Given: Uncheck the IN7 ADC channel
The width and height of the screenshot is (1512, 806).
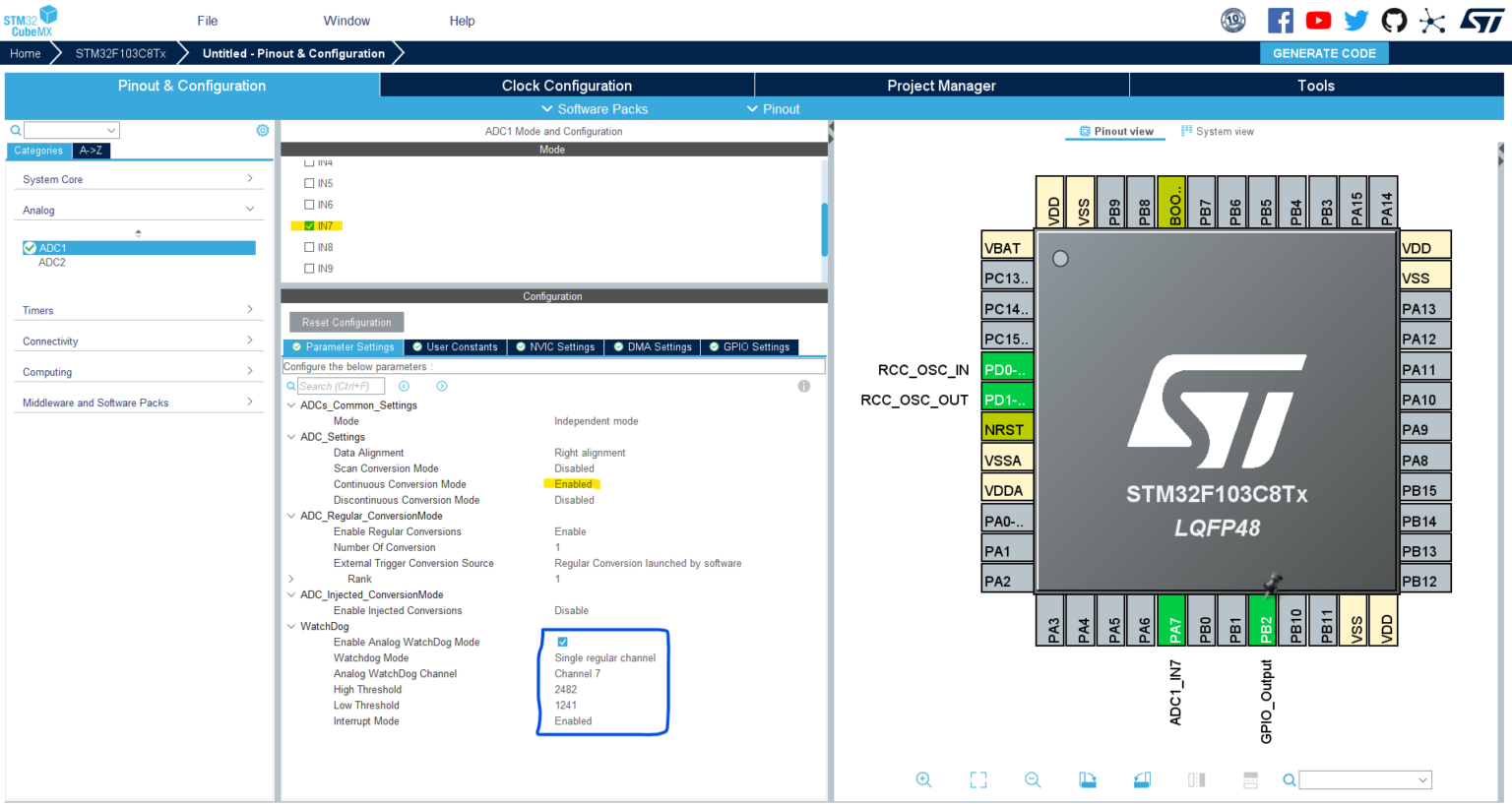Looking at the screenshot, I should [x=309, y=224].
